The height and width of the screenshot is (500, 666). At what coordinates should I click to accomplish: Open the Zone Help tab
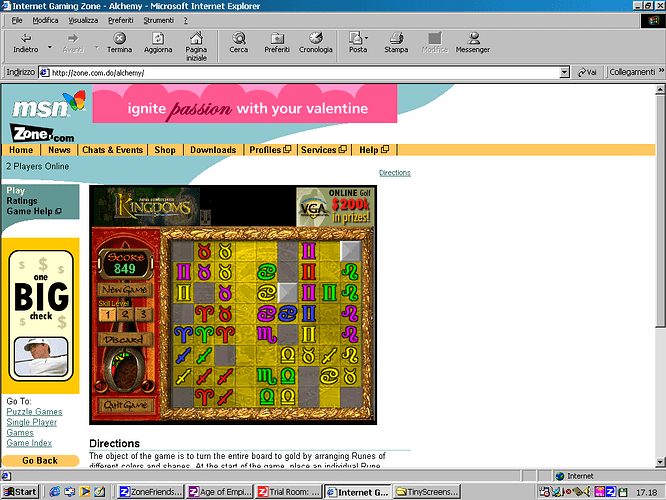[x=374, y=150]
